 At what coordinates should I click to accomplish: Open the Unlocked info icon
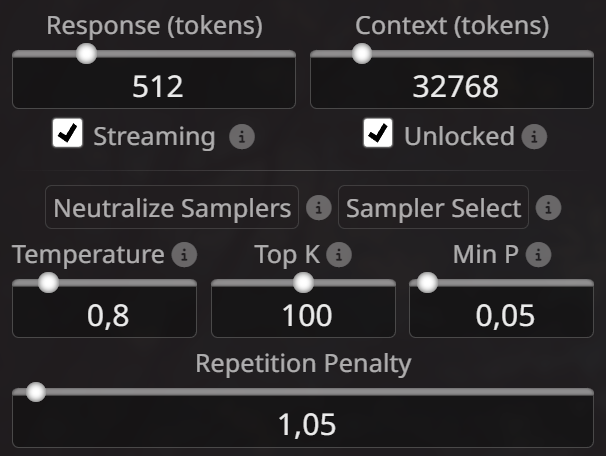tap(534, 136)
